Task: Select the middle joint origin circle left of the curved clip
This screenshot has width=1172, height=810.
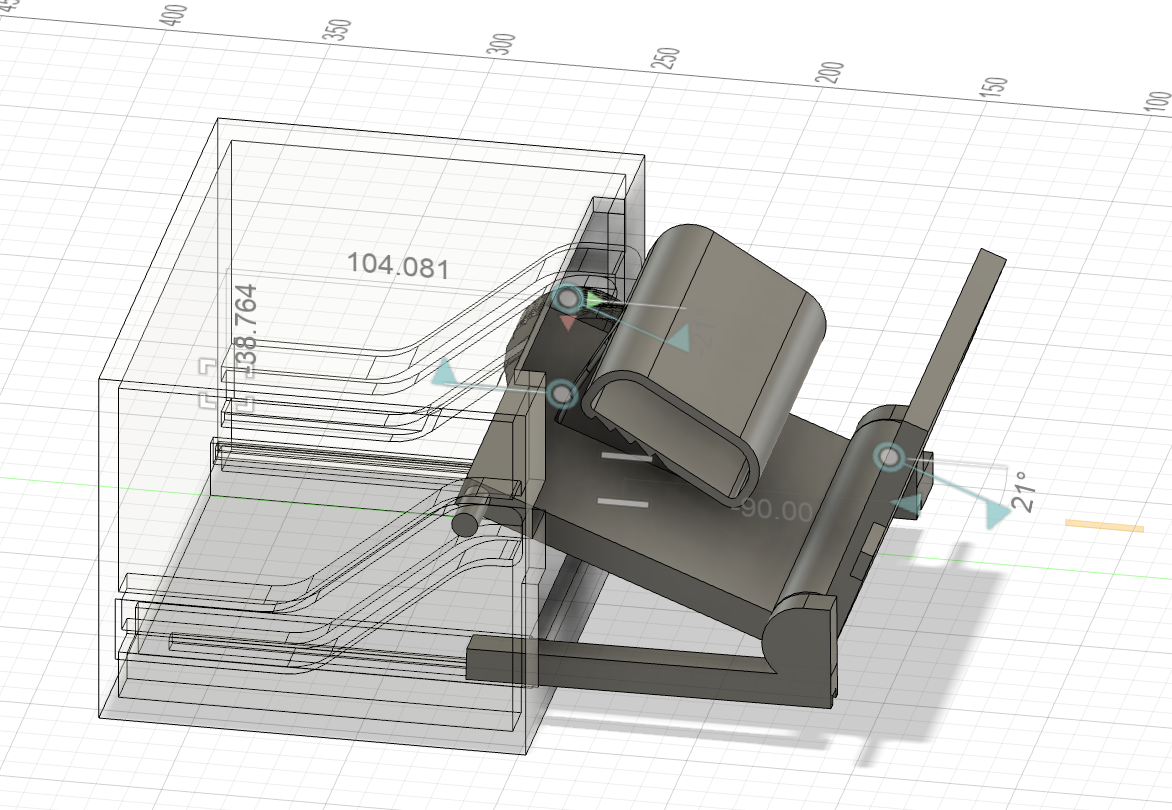Action: tap(563, 393)
